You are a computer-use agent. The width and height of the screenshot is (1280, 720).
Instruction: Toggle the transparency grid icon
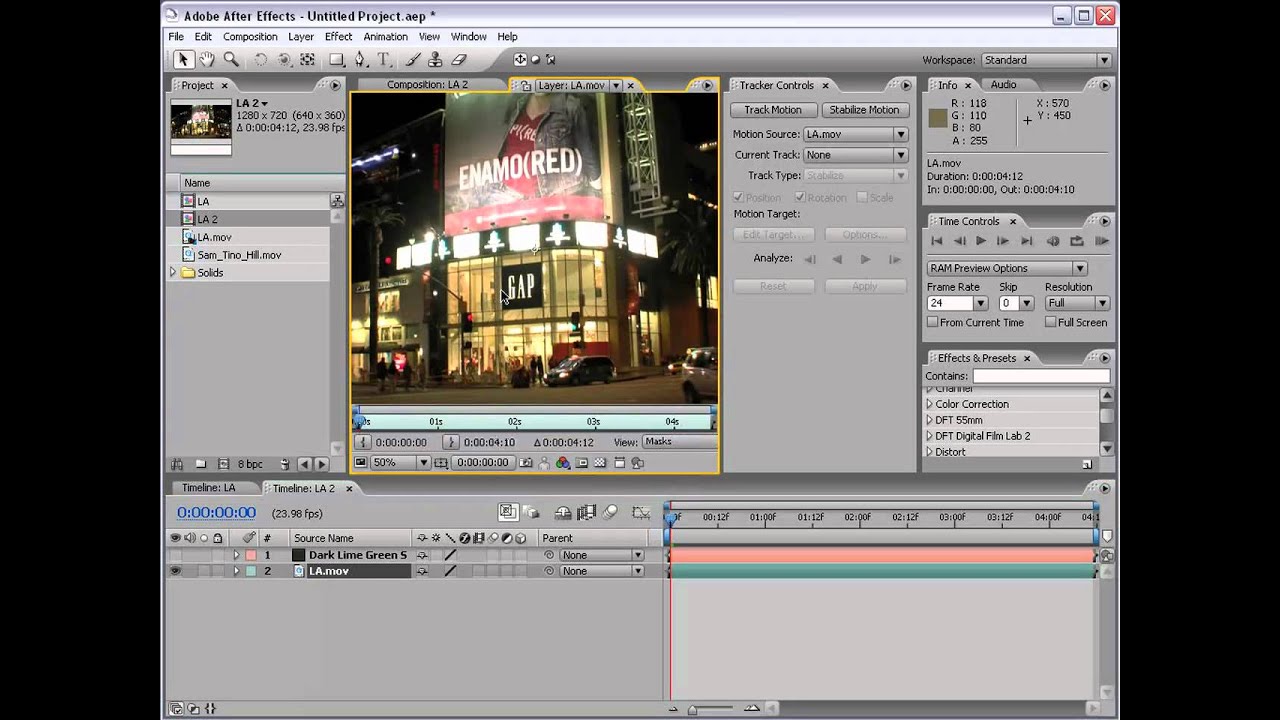600,463
